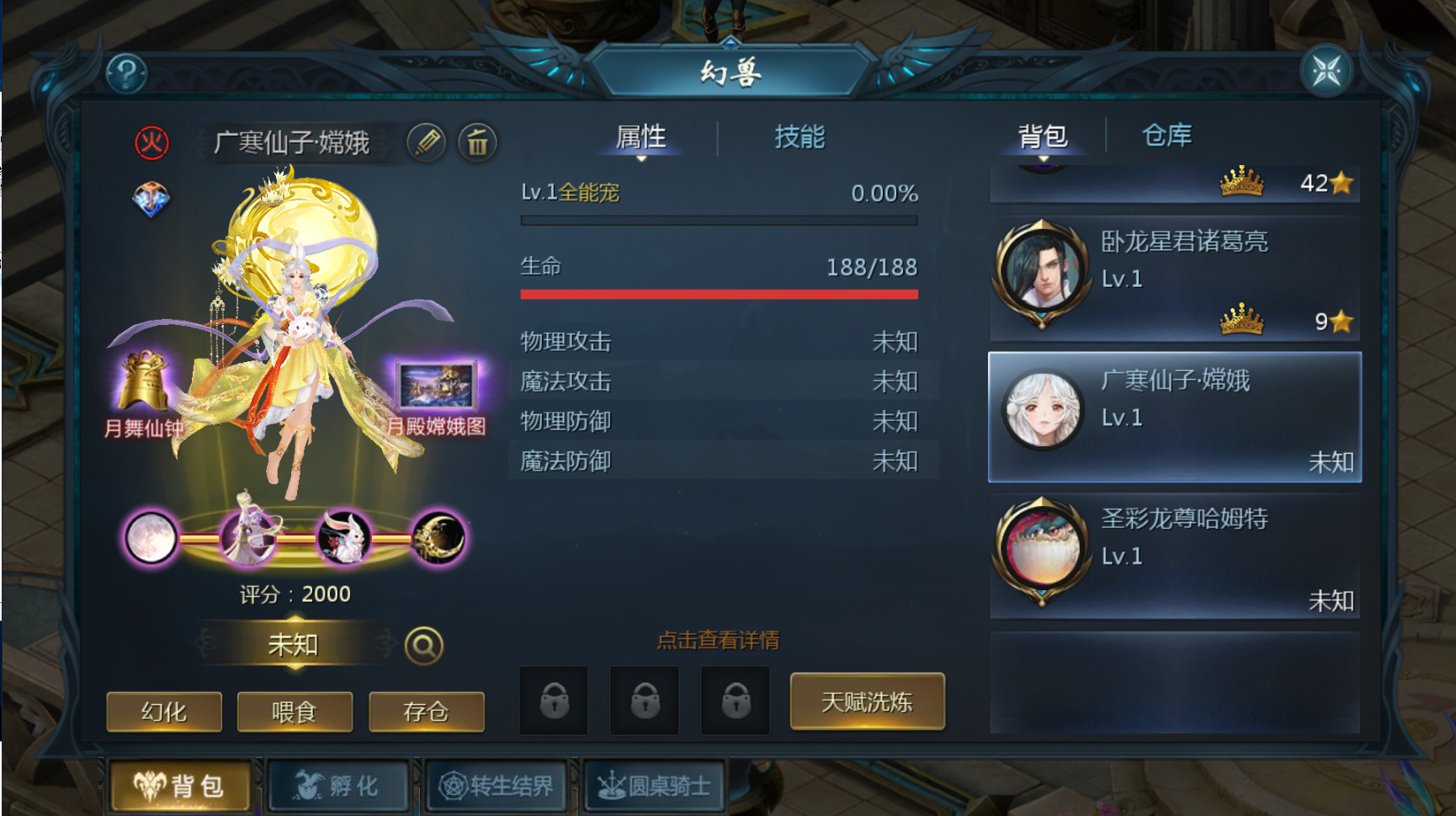
Task: Click the trash can release icon
Action: [477, 141]
